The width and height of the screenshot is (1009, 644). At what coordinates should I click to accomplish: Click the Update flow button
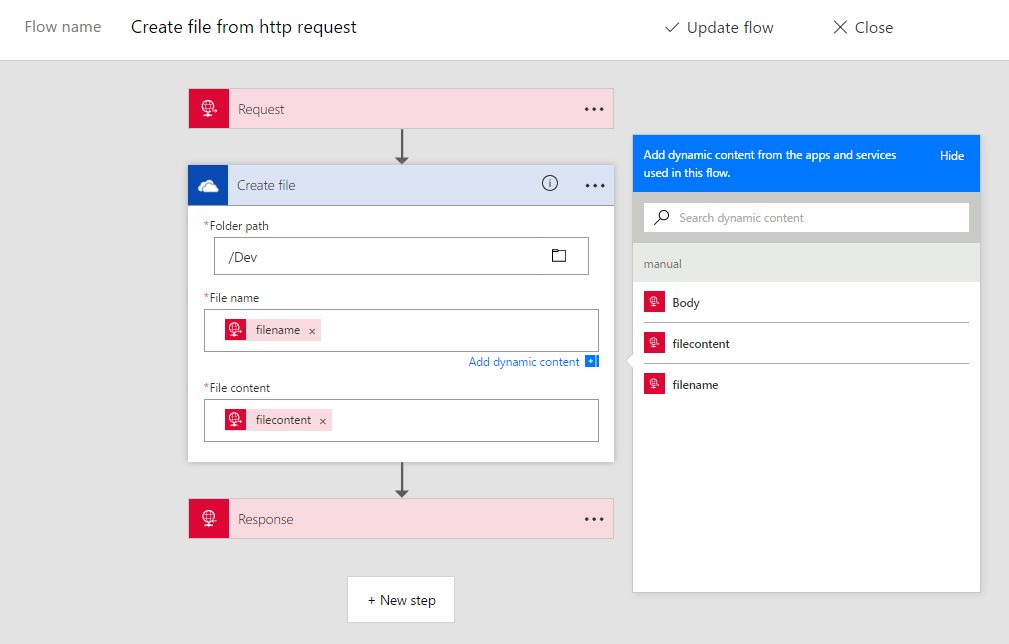719,28
